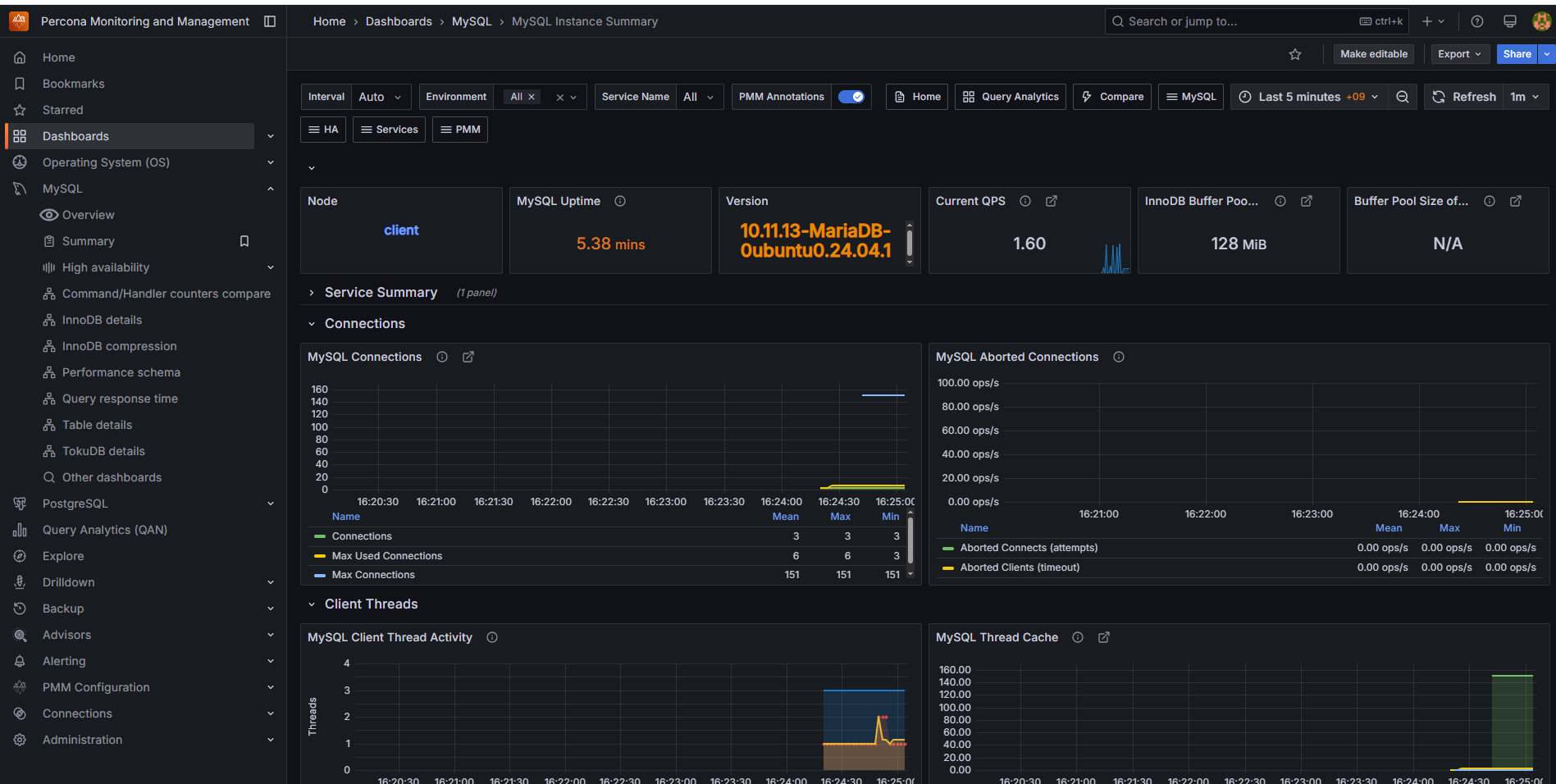1556x784 pixels.
Task: Click the Share button
Action: (x=1517, y=54)
